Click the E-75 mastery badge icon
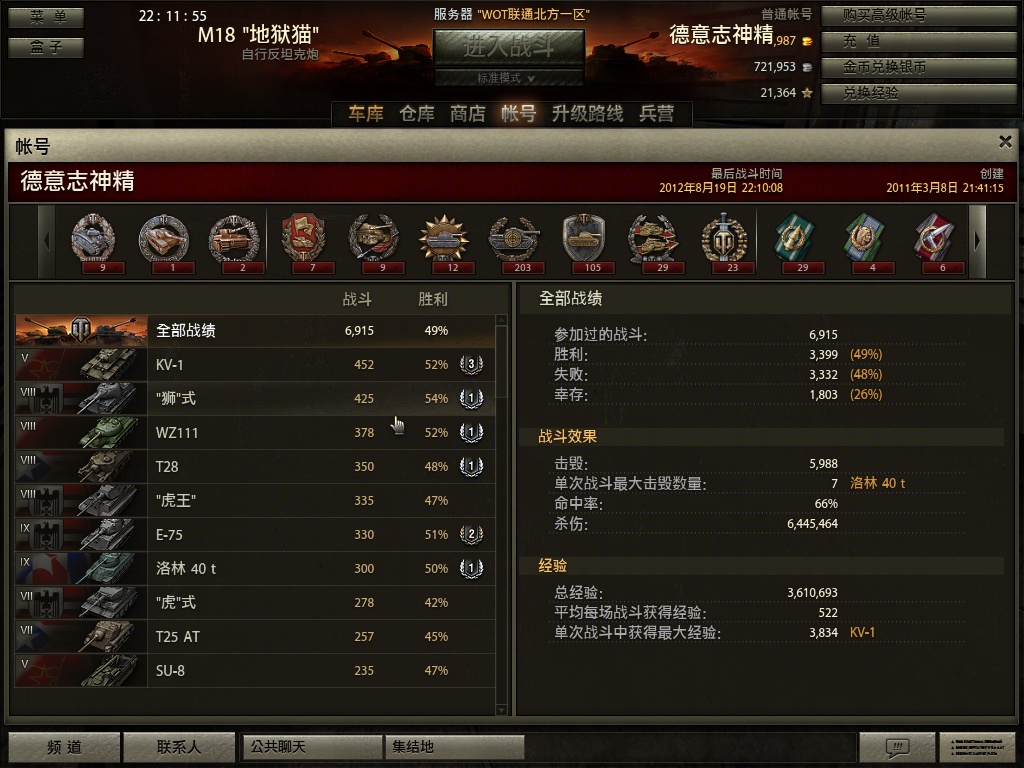 471,534
